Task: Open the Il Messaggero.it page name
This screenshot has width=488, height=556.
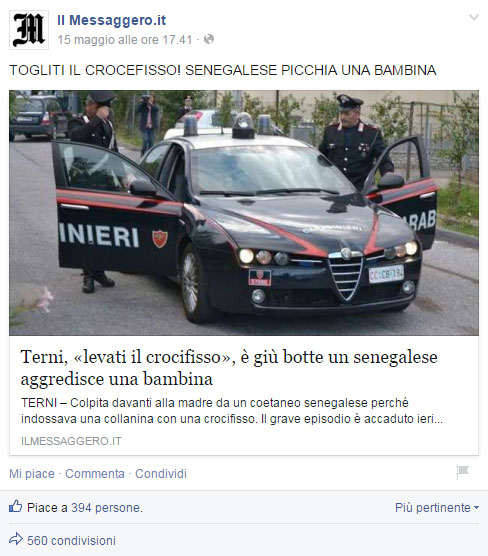Action: pos(112,20)
